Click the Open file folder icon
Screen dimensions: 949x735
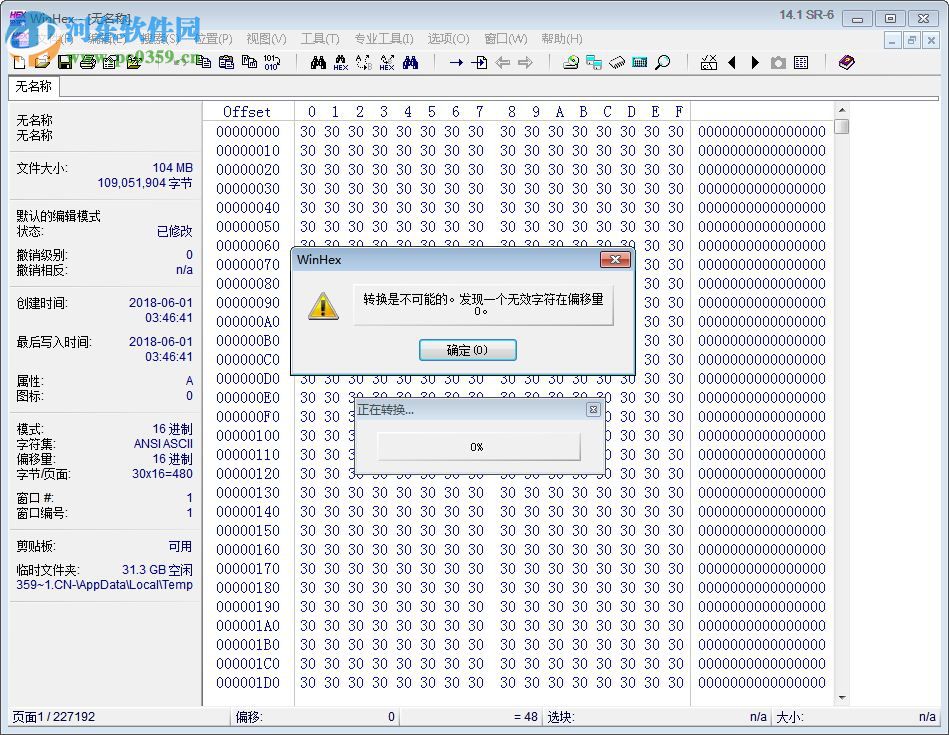42,62
